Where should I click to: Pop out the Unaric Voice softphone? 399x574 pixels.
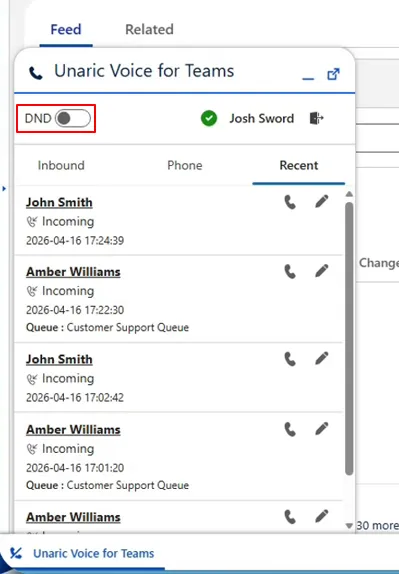tap(333, 74)
